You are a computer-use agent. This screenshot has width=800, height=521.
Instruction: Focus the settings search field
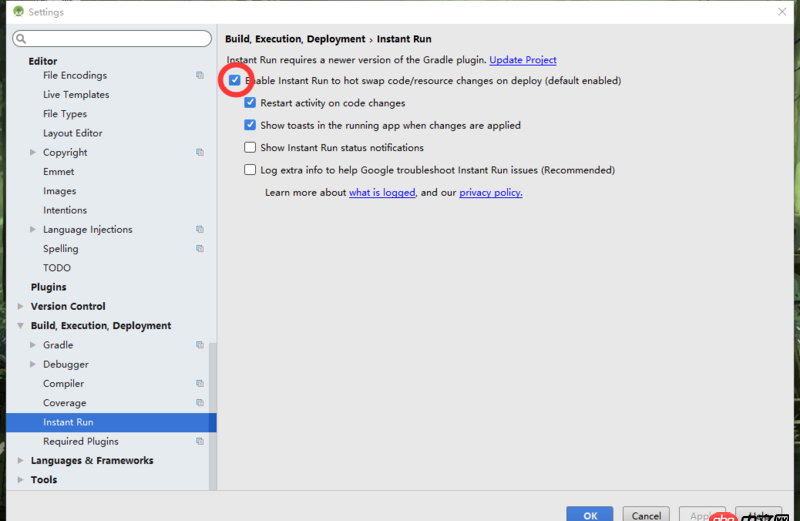pos(112,38)
